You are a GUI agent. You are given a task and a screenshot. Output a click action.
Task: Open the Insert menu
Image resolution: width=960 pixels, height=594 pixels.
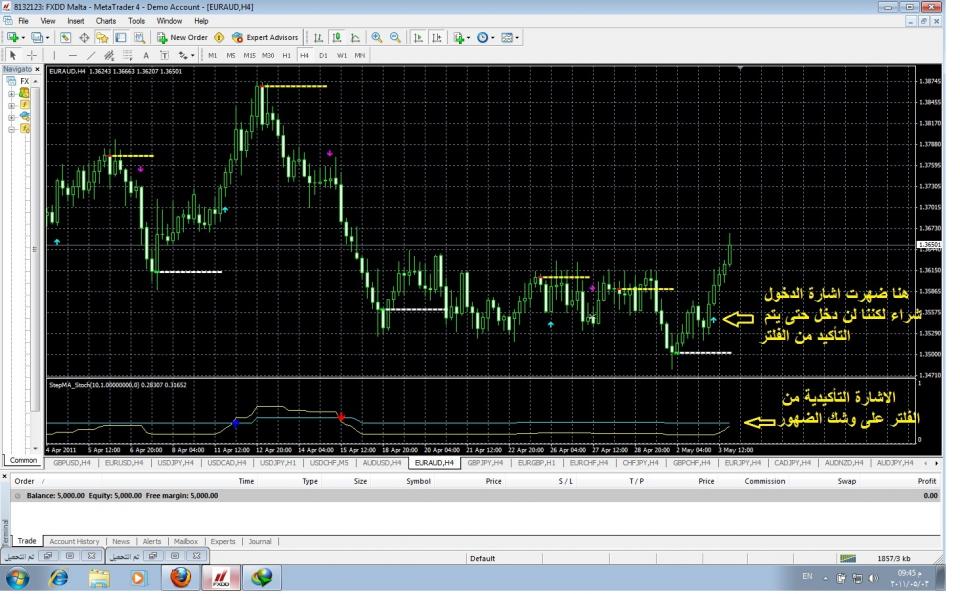[76, 21]
